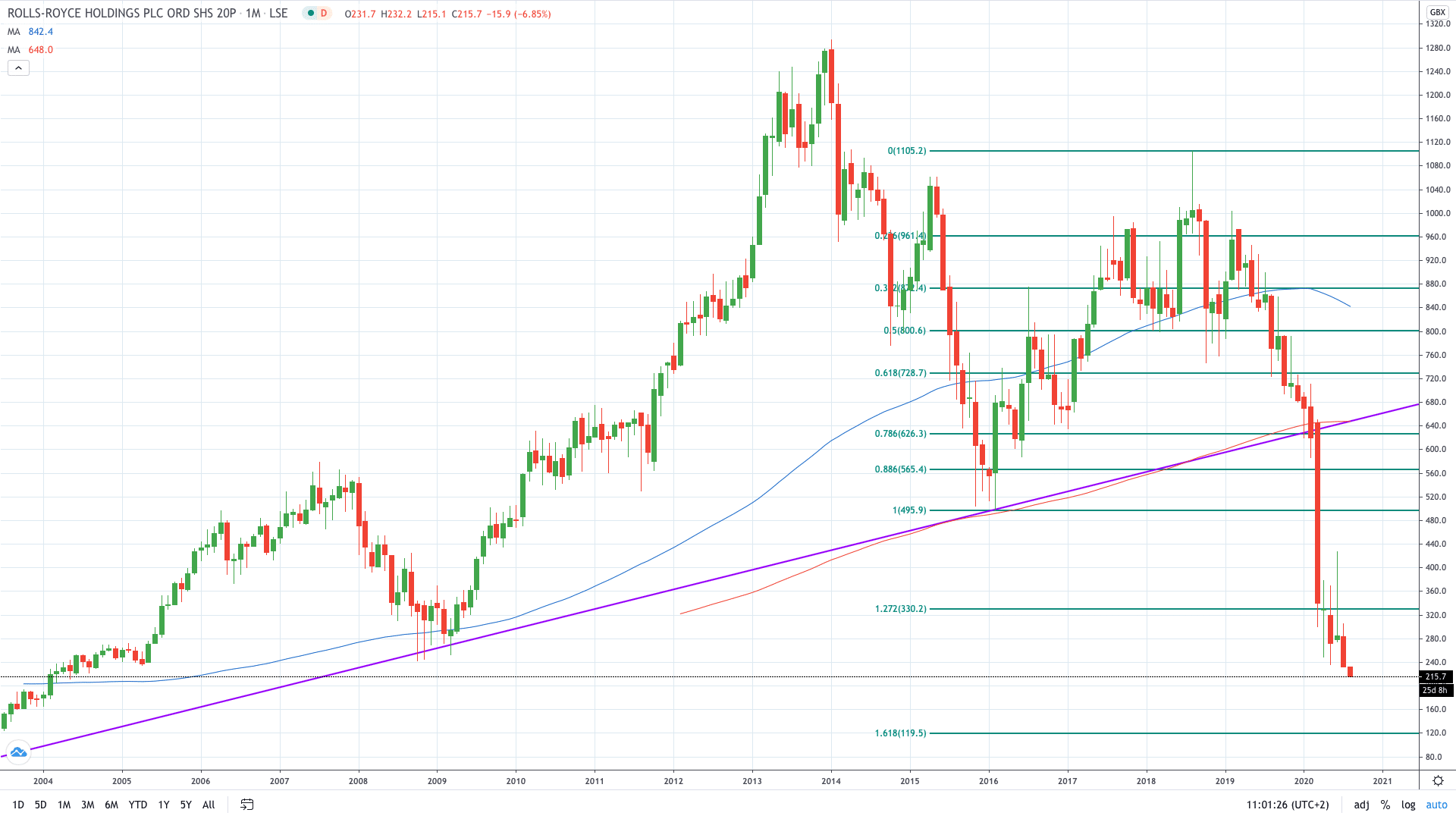Screen dimensions: 1456x819
Task: Click the 2009 year label on time axis
Action: [437, 781]
